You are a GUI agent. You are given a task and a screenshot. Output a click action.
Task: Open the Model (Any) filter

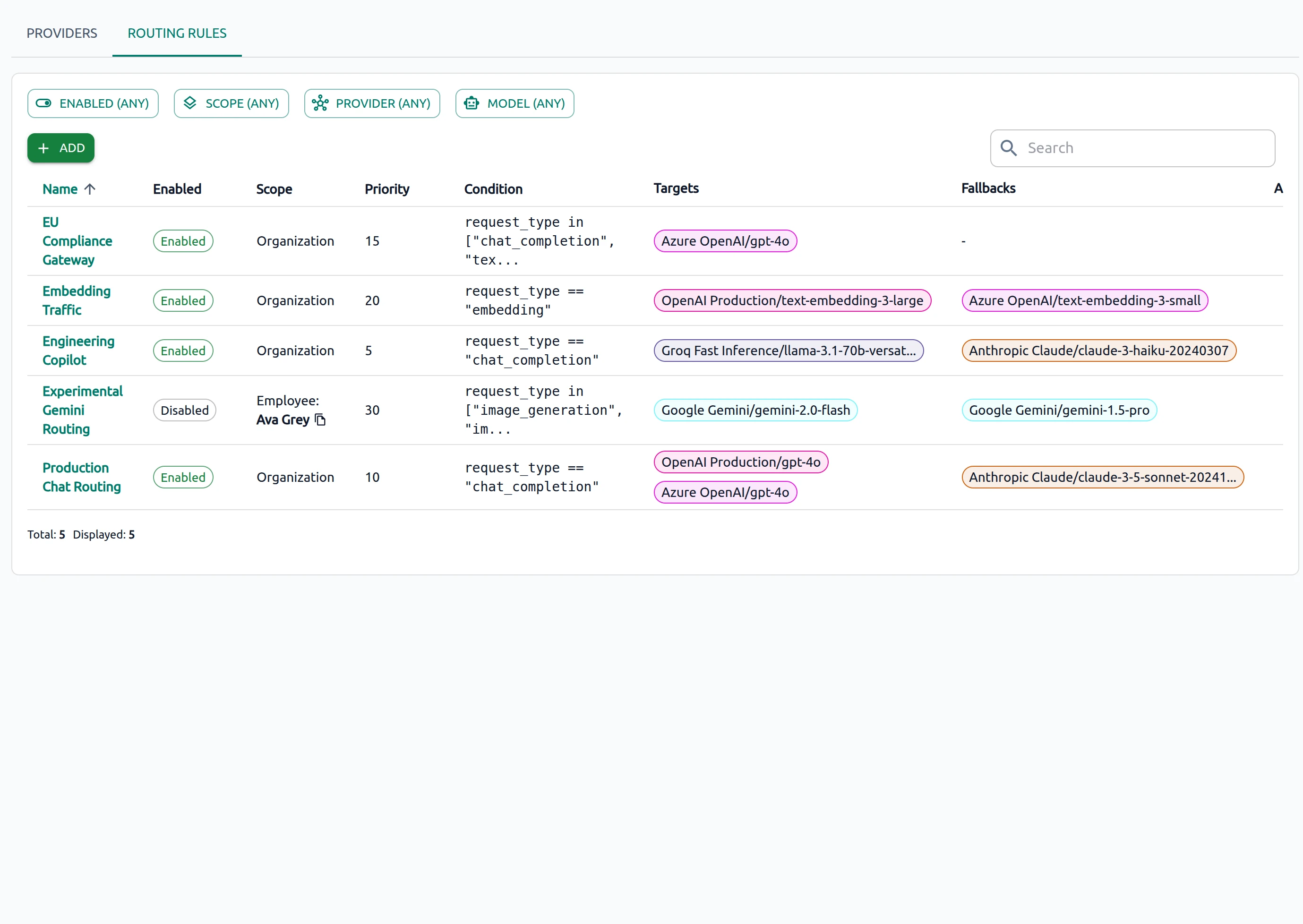(514, 103)
